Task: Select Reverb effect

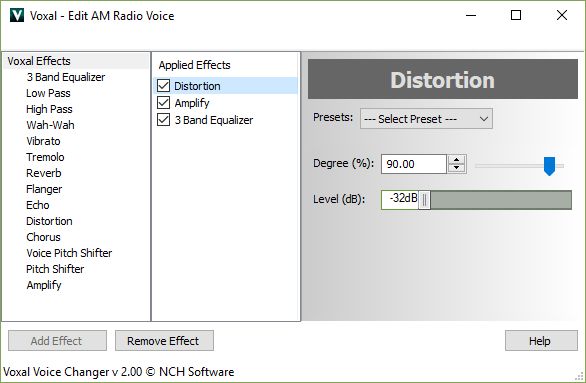Action: coord(44,173)
